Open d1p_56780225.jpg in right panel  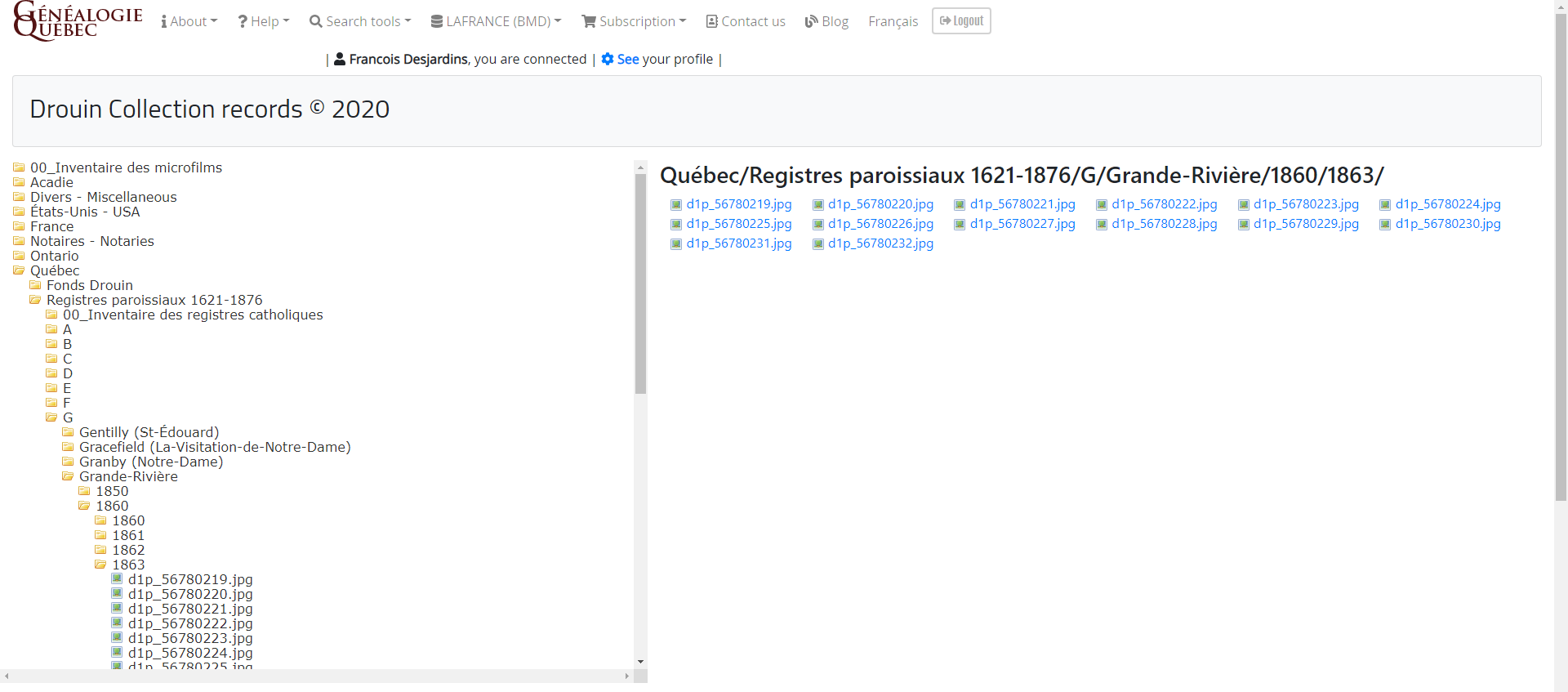pyautogui.click(x=739, y=224)
